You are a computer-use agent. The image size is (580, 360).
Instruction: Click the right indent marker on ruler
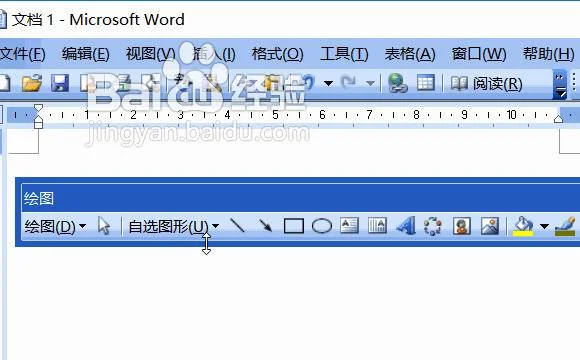558,118
